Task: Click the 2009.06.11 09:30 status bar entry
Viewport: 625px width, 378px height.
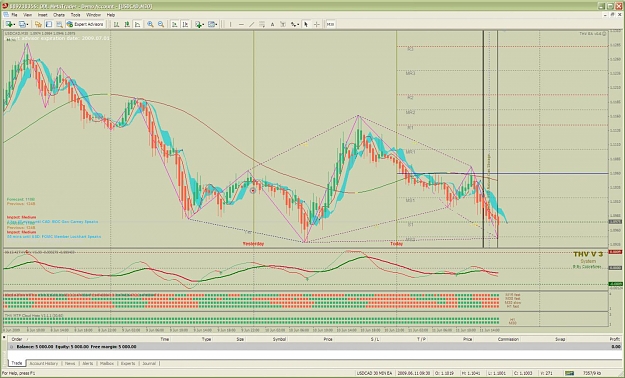Action: click(413, 373)
